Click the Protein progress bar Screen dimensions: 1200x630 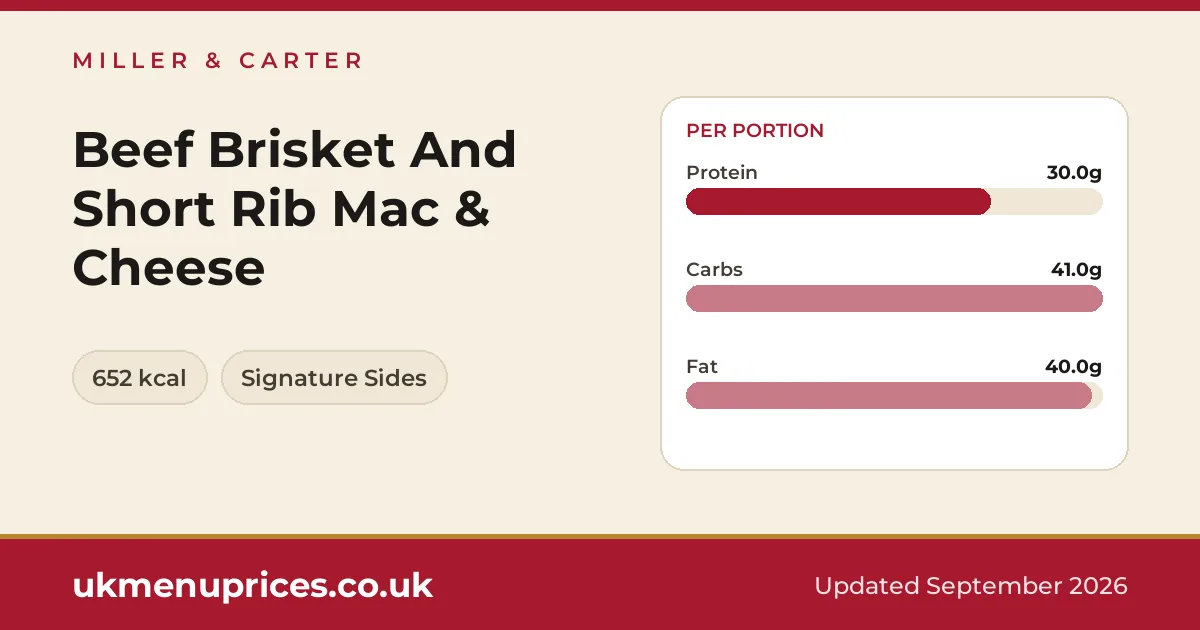pos(894,201)
